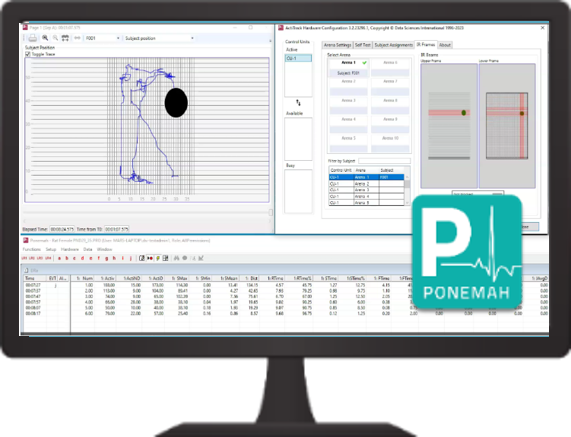Switch to the Arena Settings tab
Screen dimensions: 571x437
click(x=337, y=45)
